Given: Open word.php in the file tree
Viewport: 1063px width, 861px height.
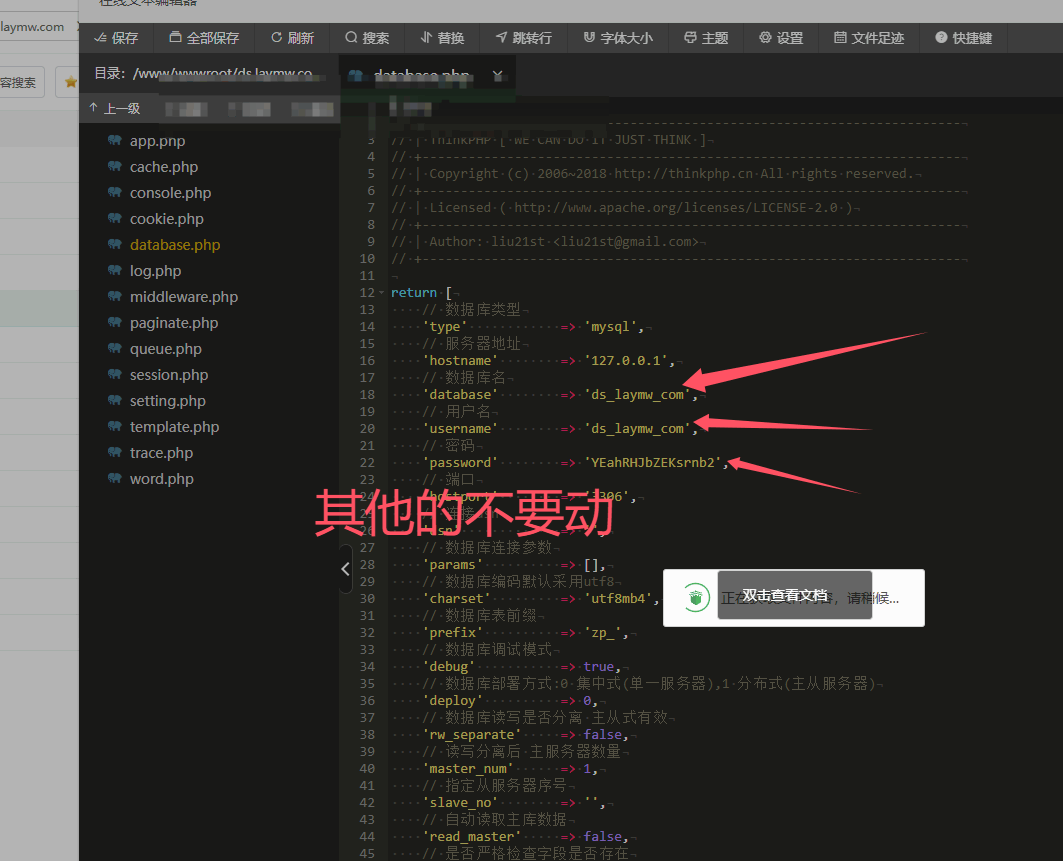Looking at the screenshot, I should click(x=161, y=479).
